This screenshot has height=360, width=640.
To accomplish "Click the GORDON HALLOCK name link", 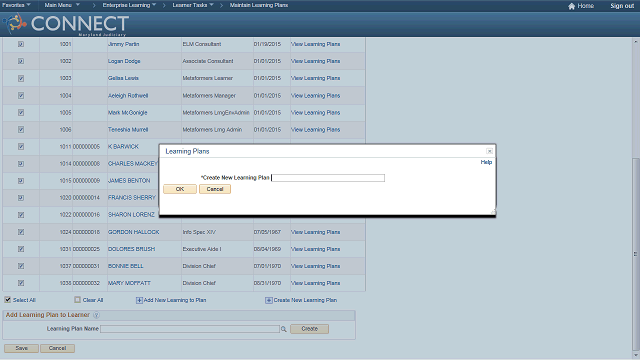I will pyautogui.click(x=133, y=232).
